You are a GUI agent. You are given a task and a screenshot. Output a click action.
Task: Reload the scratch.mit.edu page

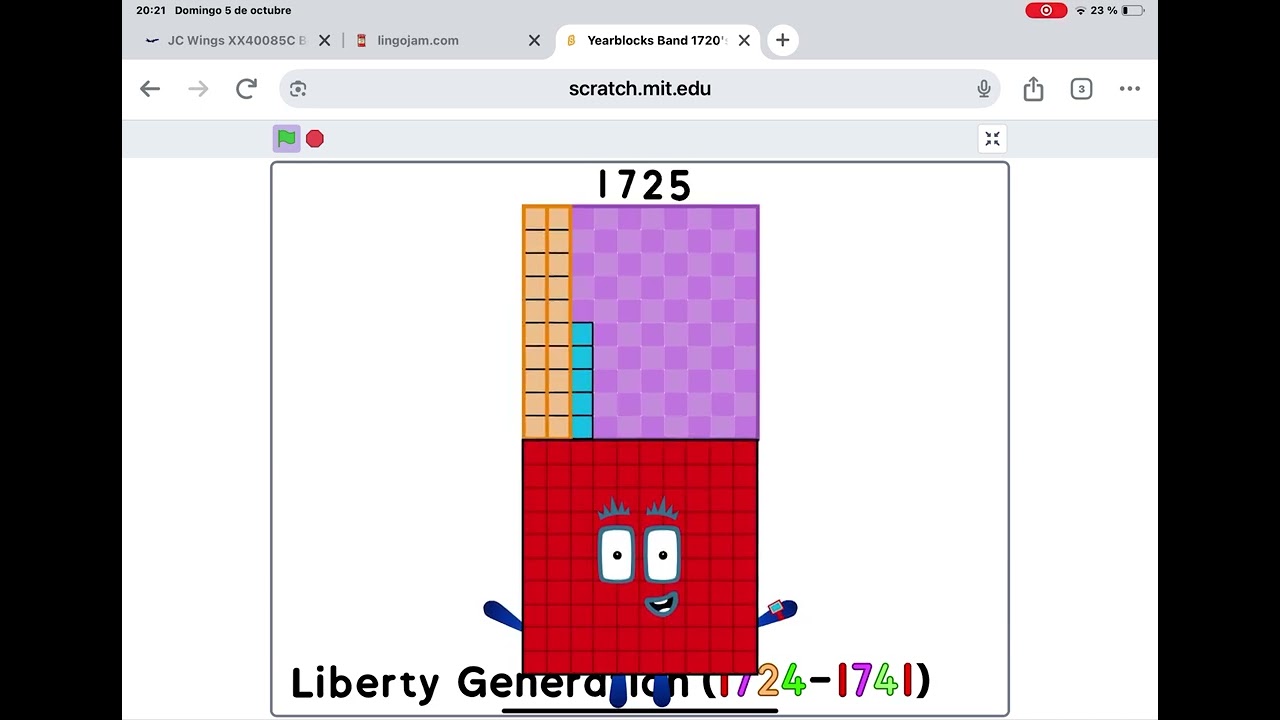click(x=246, y=89)
